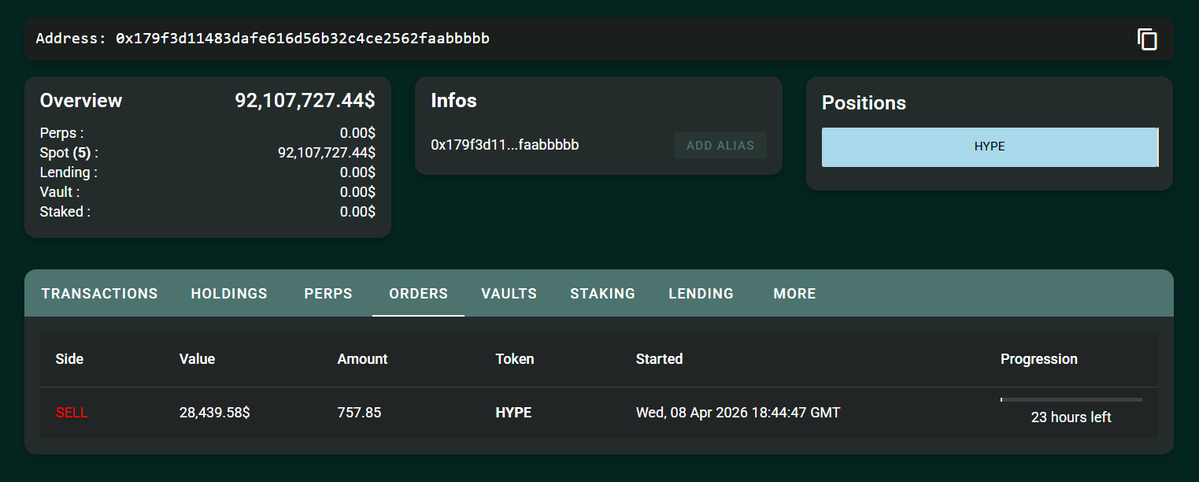Screen dimensions: 1199x482
Task: Click the order progression bar
Action: click(1071, 400)
